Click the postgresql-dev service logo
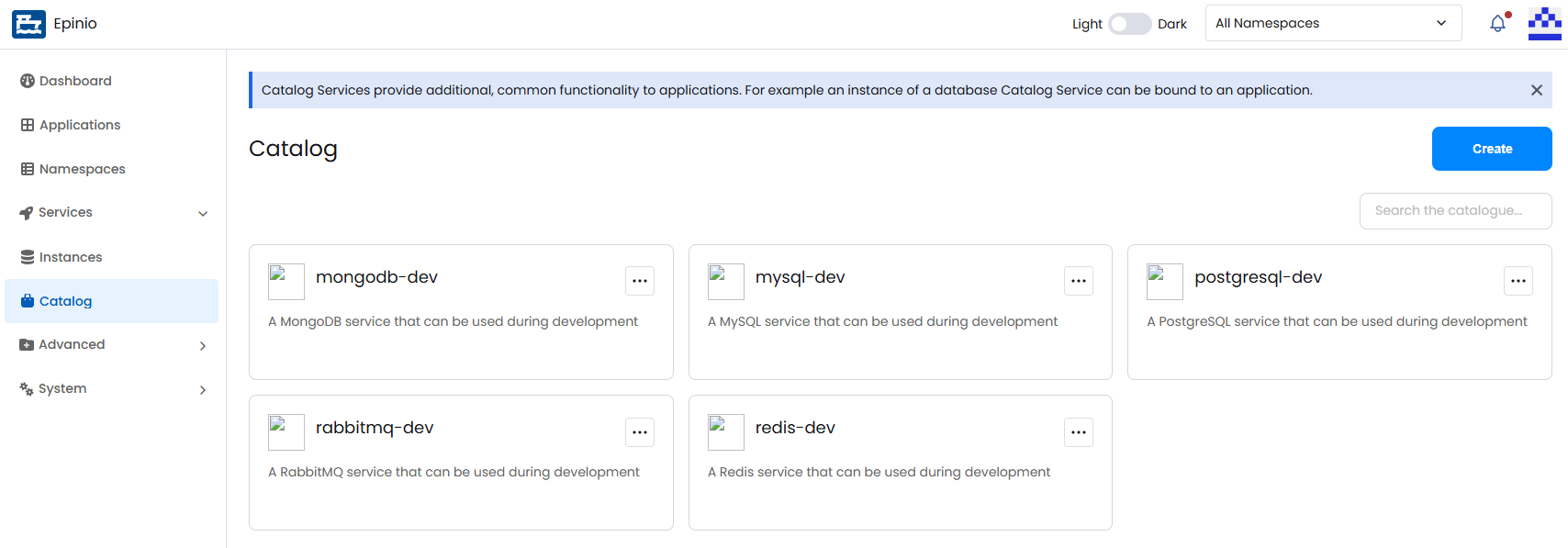 tap(1165, 282)
